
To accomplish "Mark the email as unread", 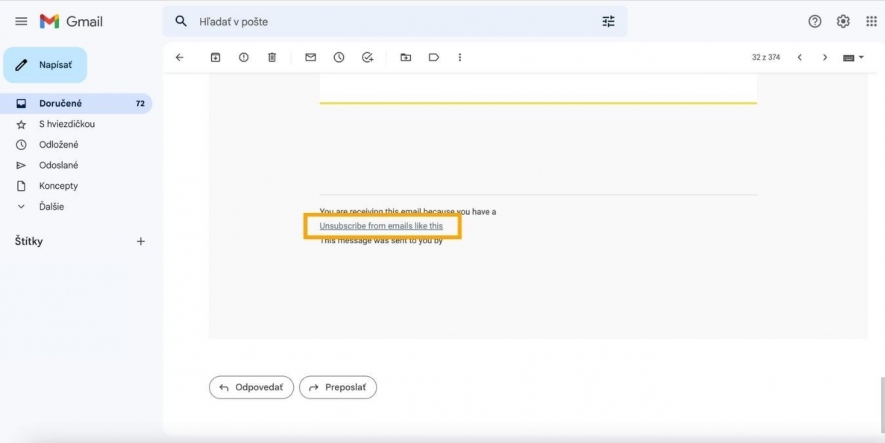I will pos(310,57).
